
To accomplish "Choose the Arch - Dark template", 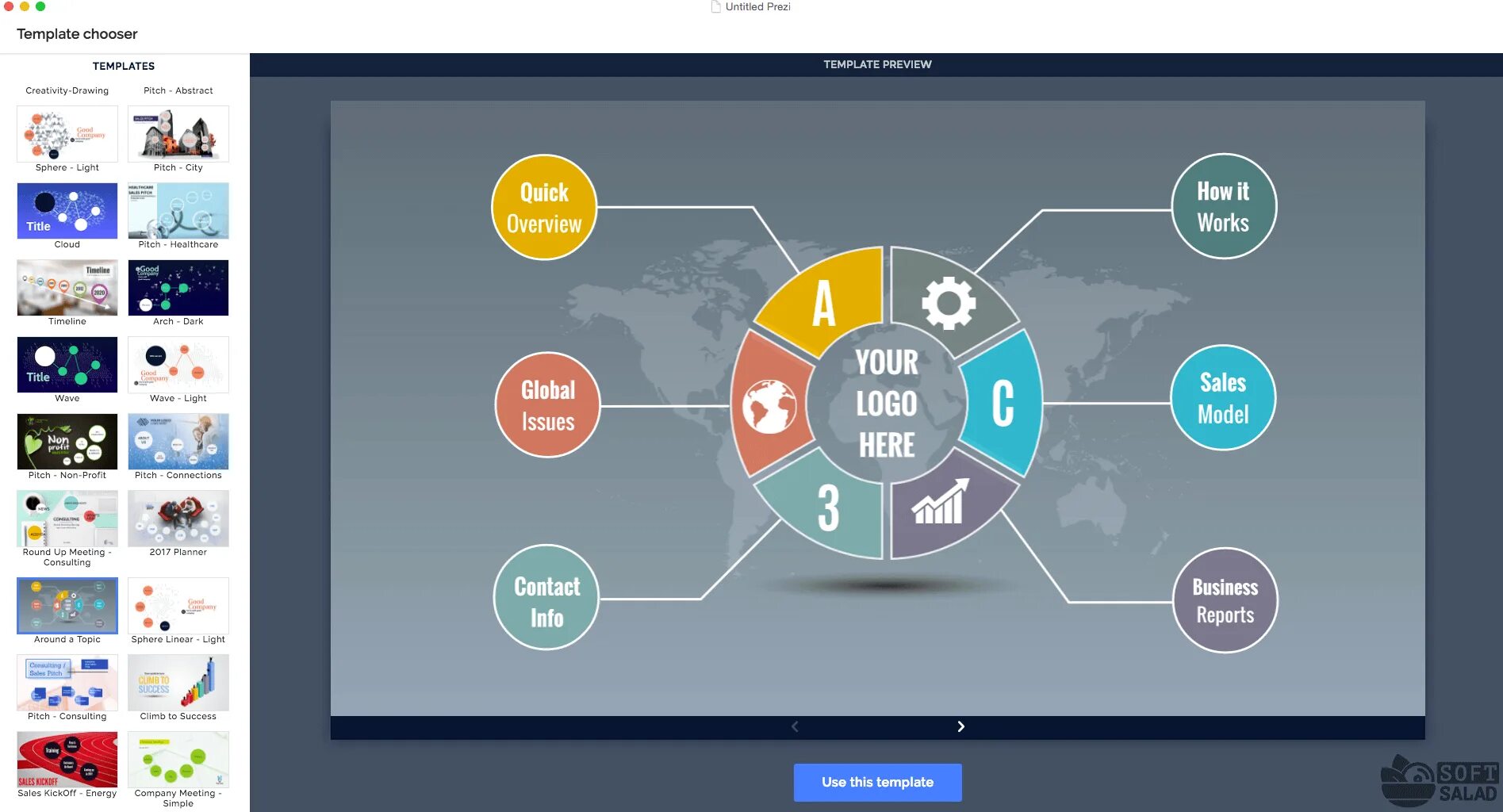I will pyautogui.click(x=178, y=288).
